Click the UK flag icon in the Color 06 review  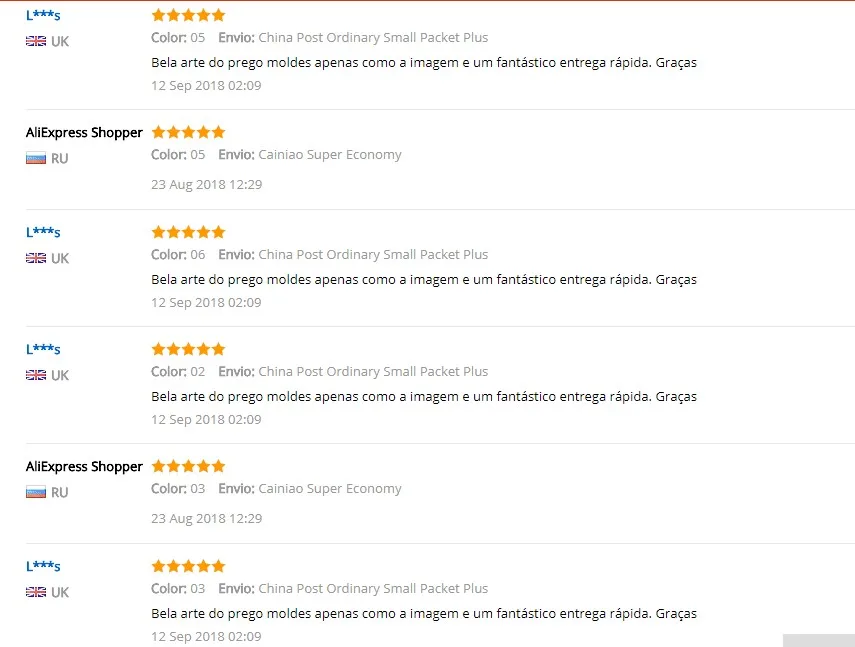click(36, 258)
